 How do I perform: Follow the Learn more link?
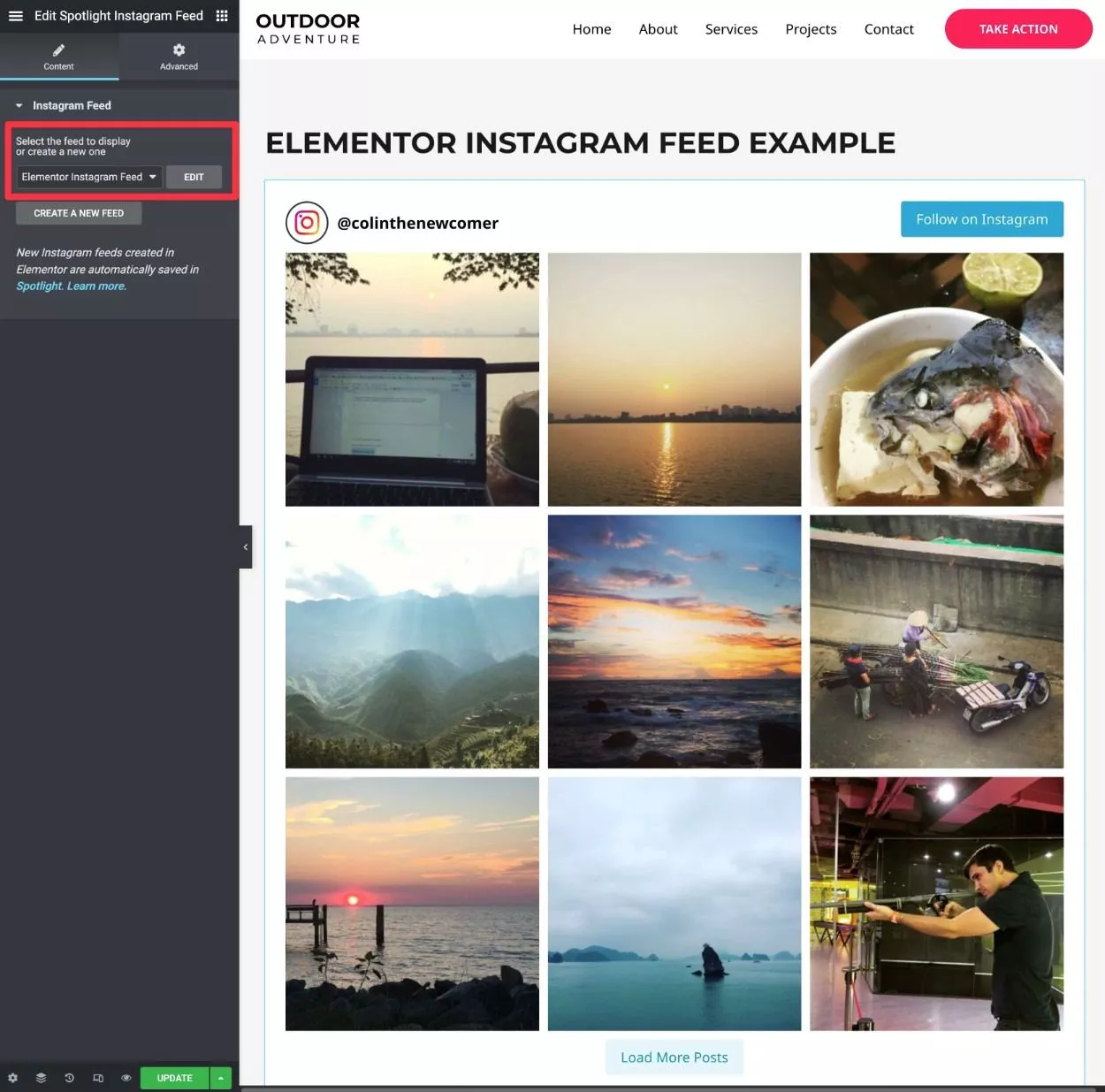click(x=96, y=286)
